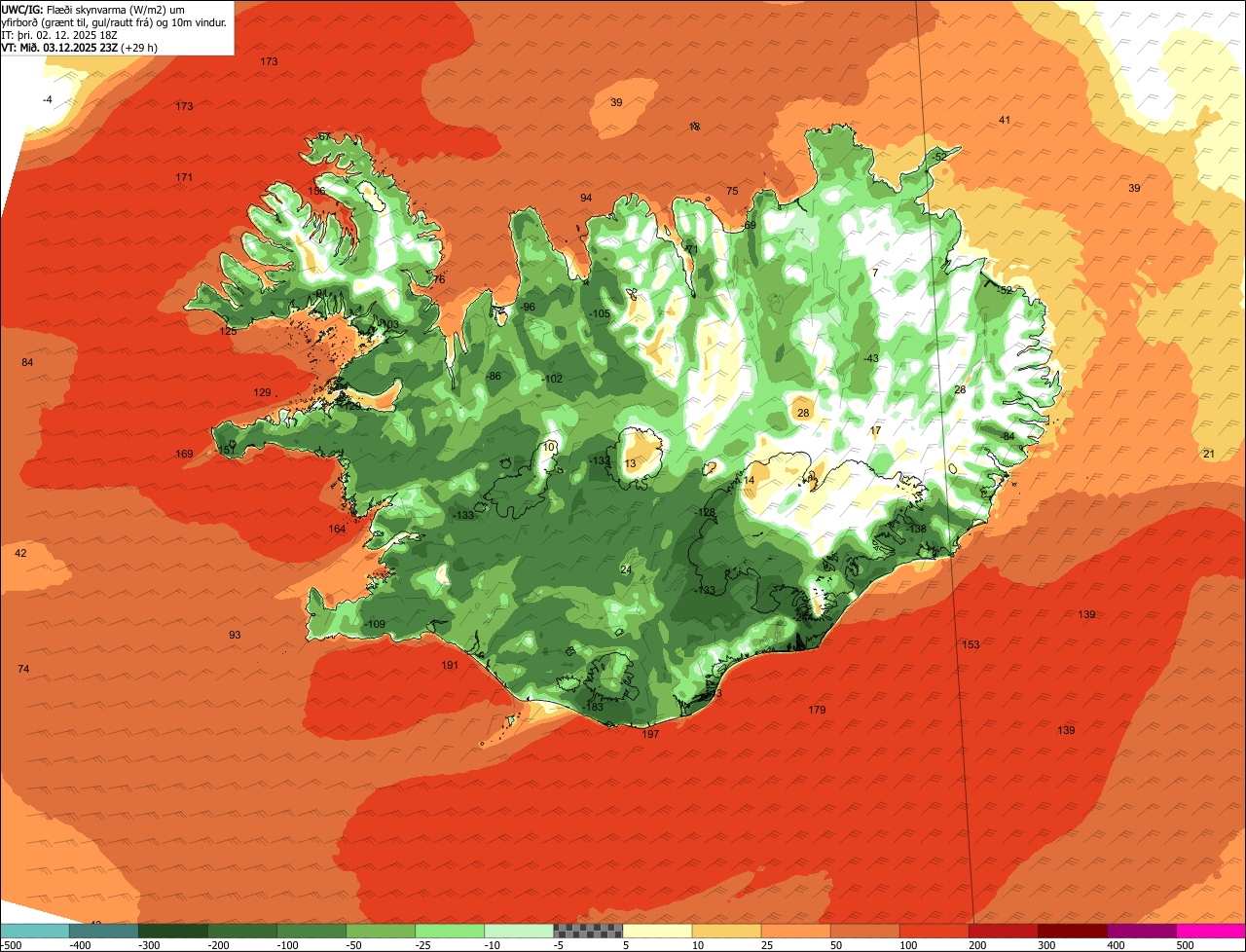Pick the purple 400 to 500 legend swatch
The width and height of the screenshot is (1246, 952).
pyautogui.click(x=1142, y=931)
